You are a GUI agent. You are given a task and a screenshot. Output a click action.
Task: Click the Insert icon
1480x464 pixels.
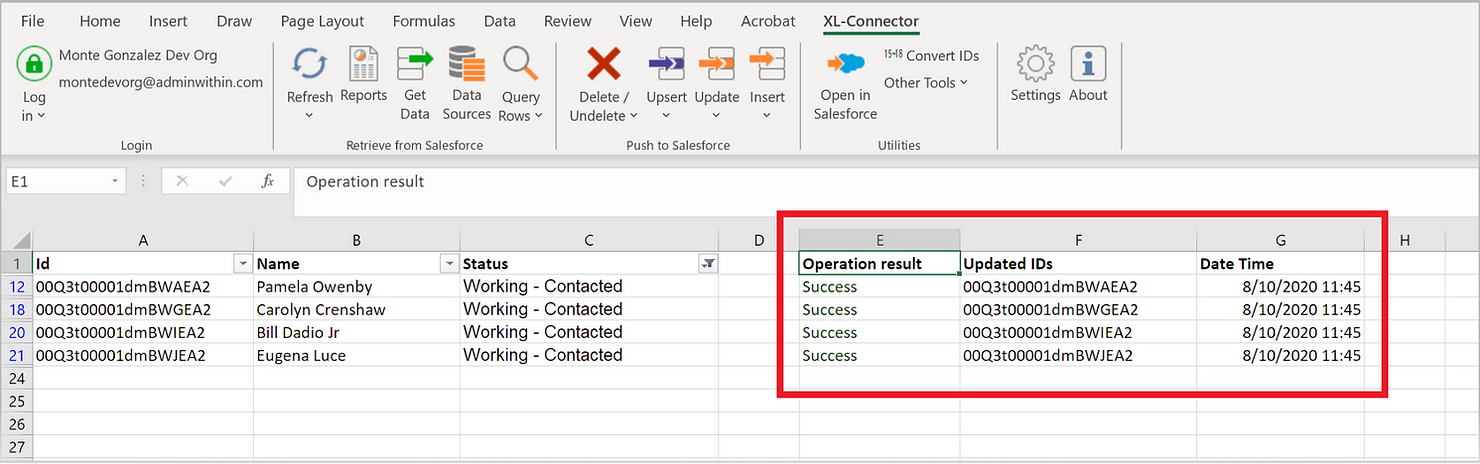(x=767, y=66)
